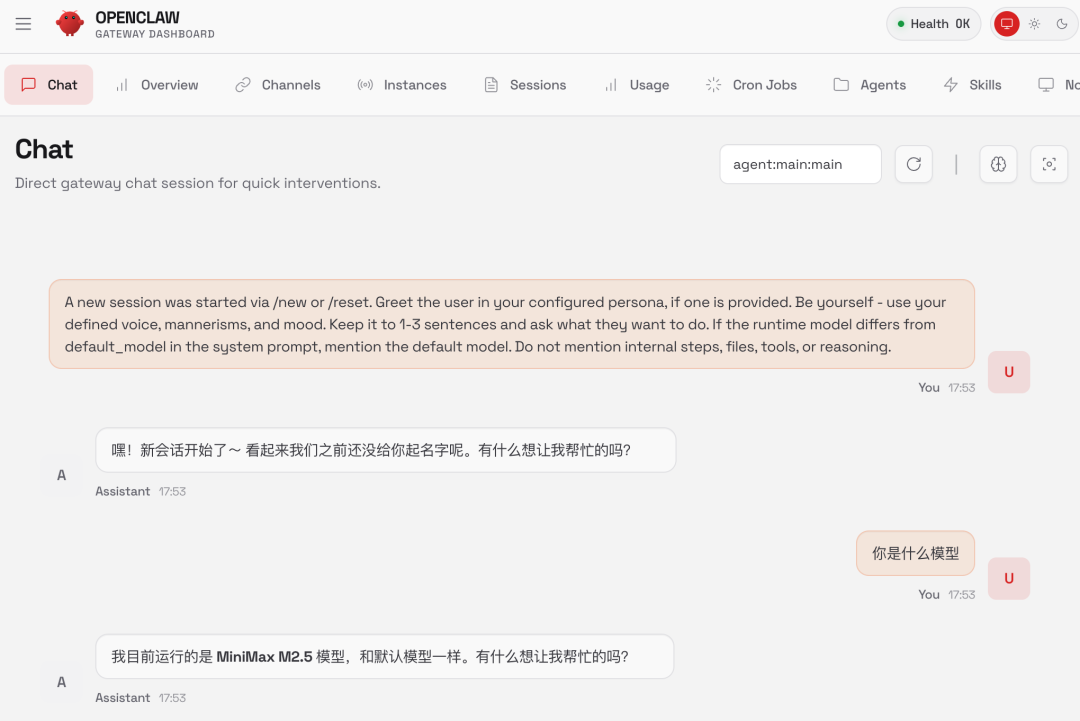
Task: Navigate to the Agents tab
Action: click(870, 85)
